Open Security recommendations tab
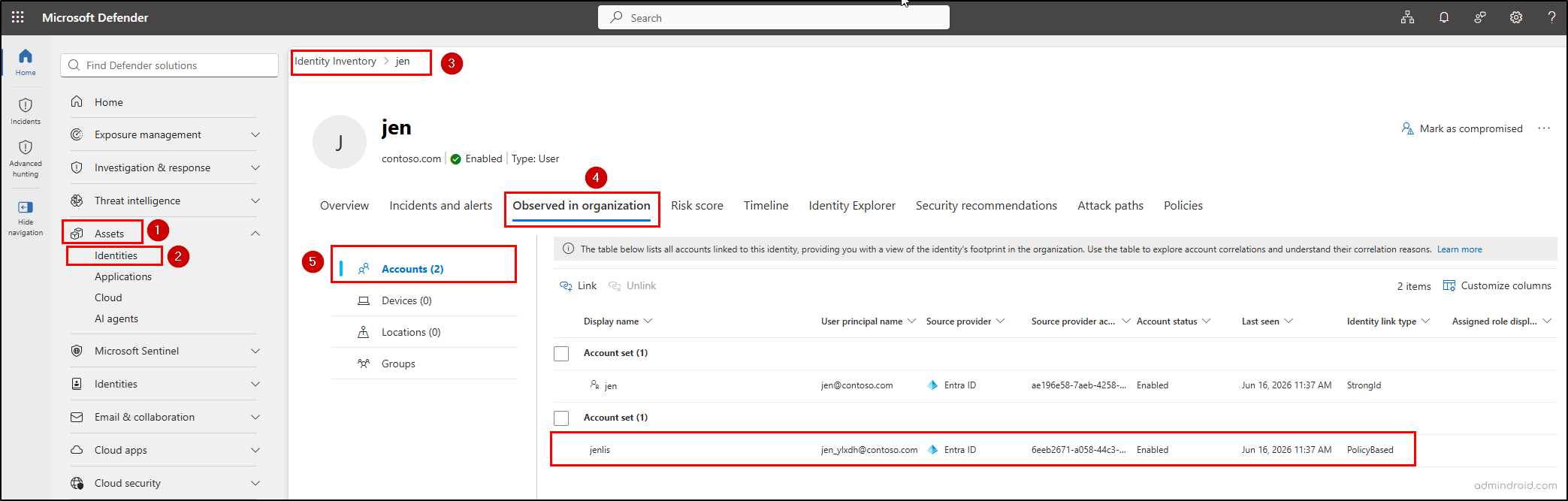1568x501 pixels. [x=986, y=206]
